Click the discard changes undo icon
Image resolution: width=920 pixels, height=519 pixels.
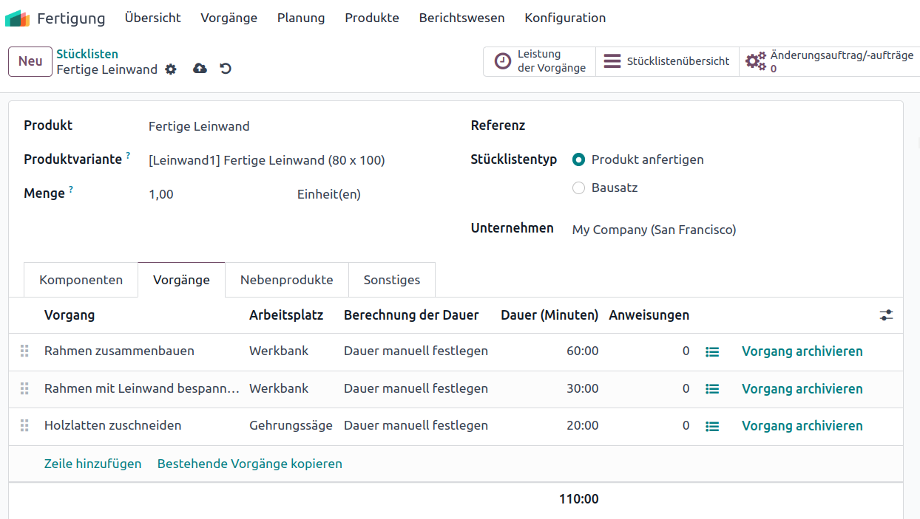(x=225, y=69)
